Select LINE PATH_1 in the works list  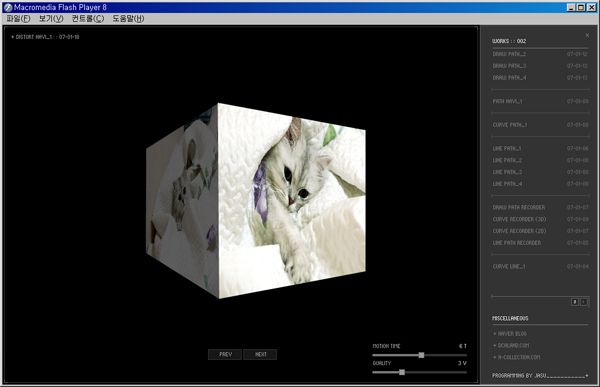[x=540, y=149]
